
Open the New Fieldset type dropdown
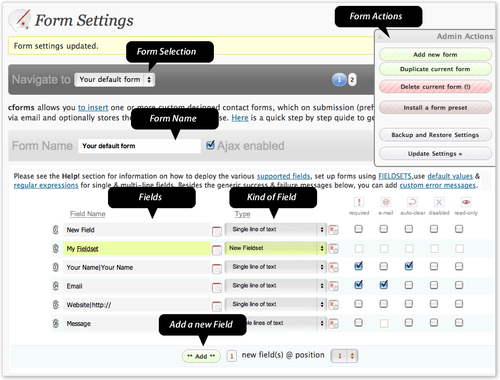(276, 248)
